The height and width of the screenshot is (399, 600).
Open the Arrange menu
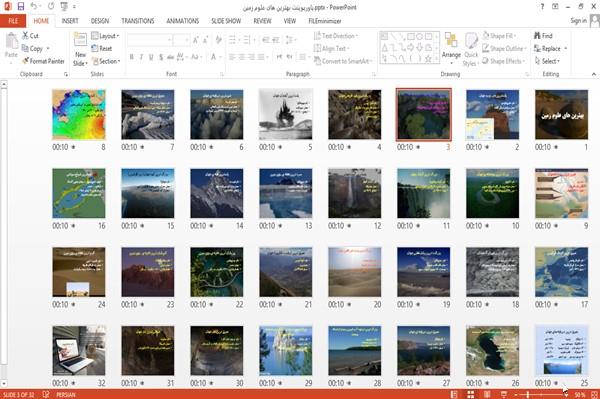pos(451,49)
